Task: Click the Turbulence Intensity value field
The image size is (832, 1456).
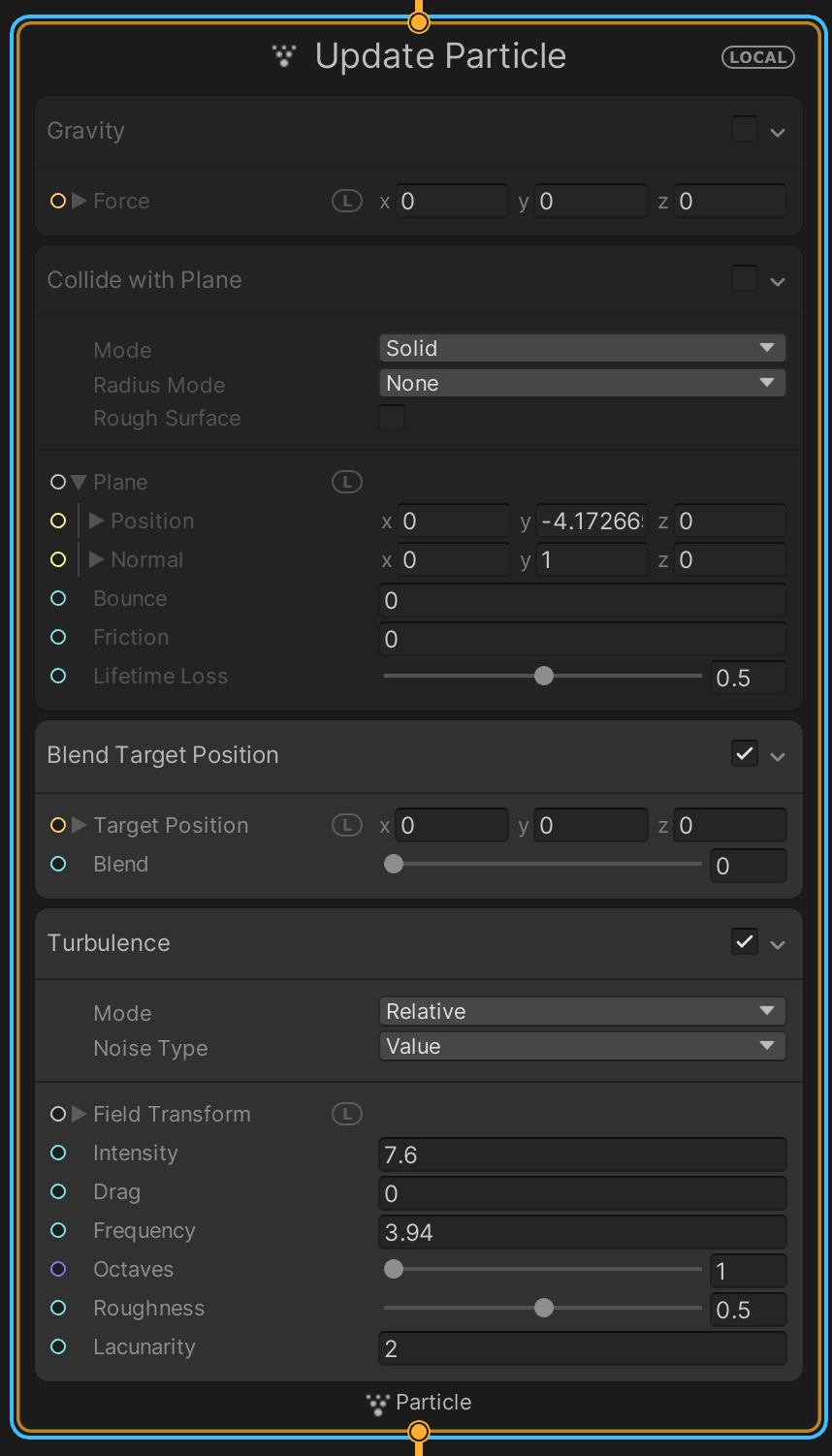Action: coord(582,1155)
